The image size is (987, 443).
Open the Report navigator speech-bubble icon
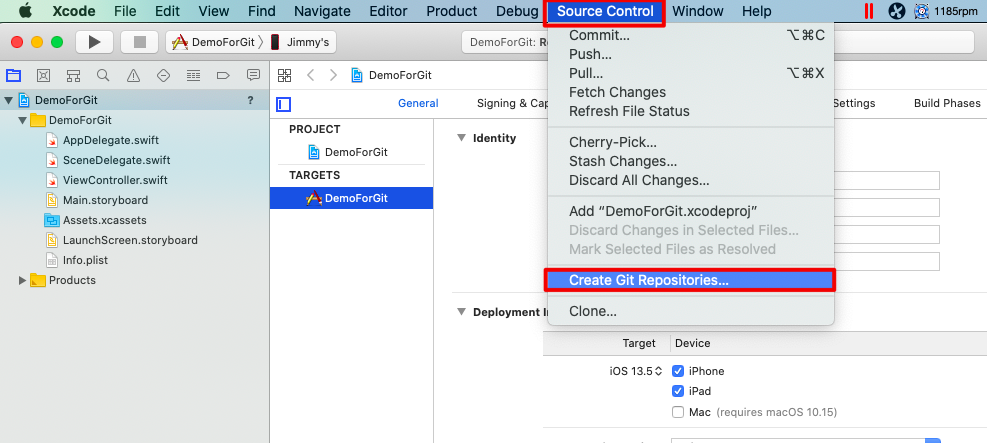[253, 76]
